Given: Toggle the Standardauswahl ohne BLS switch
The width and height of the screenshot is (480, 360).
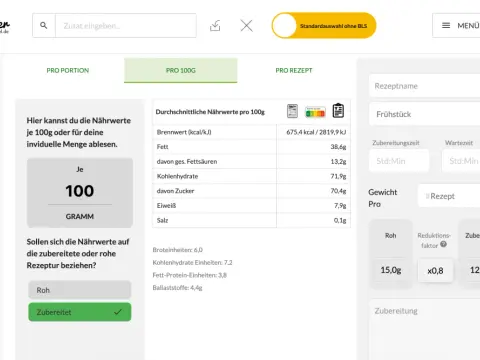Looking at the screenshot, I should tap(324, 25).
